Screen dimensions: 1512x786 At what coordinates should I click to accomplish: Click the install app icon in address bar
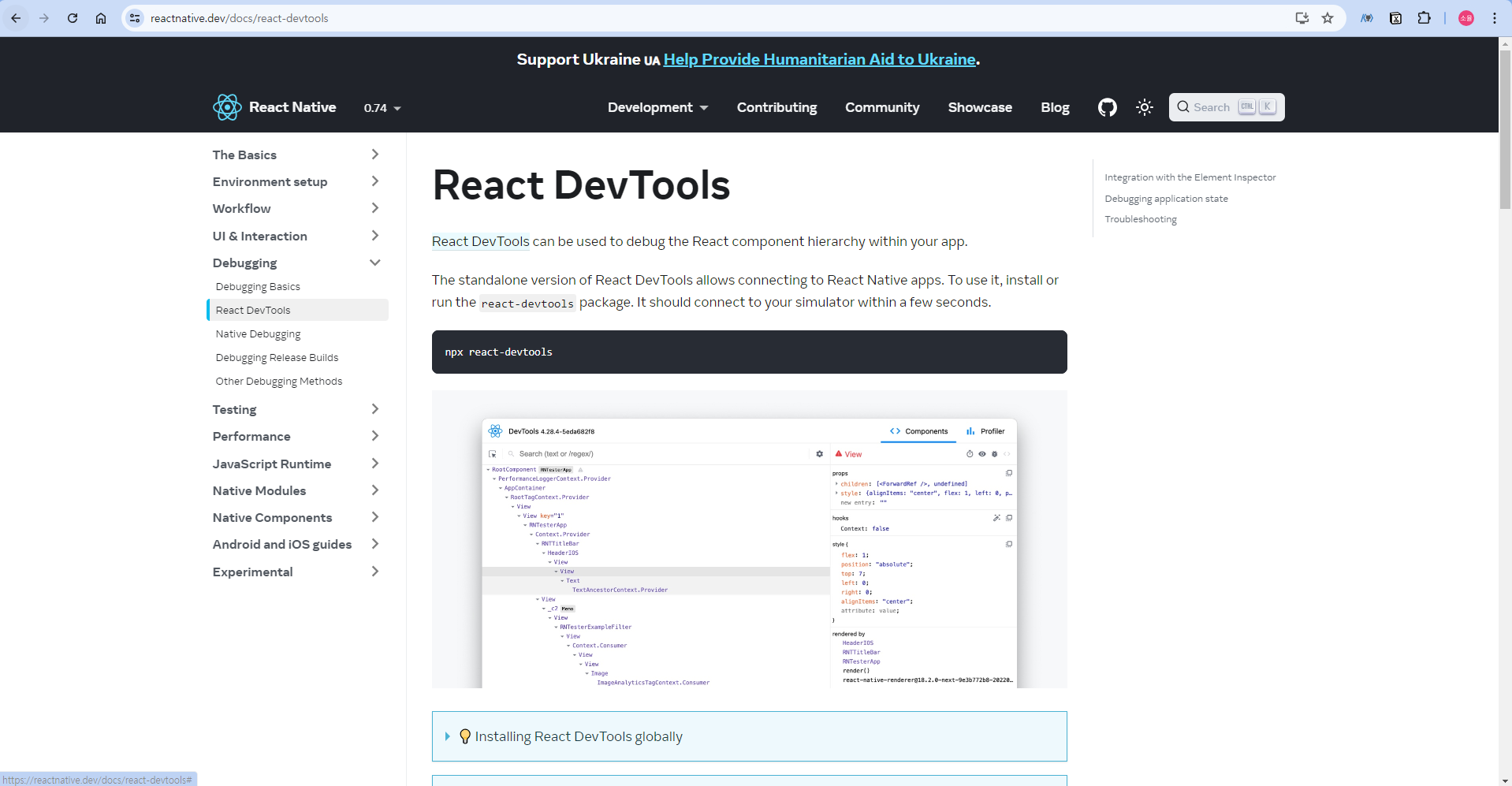coord(1302,18)
